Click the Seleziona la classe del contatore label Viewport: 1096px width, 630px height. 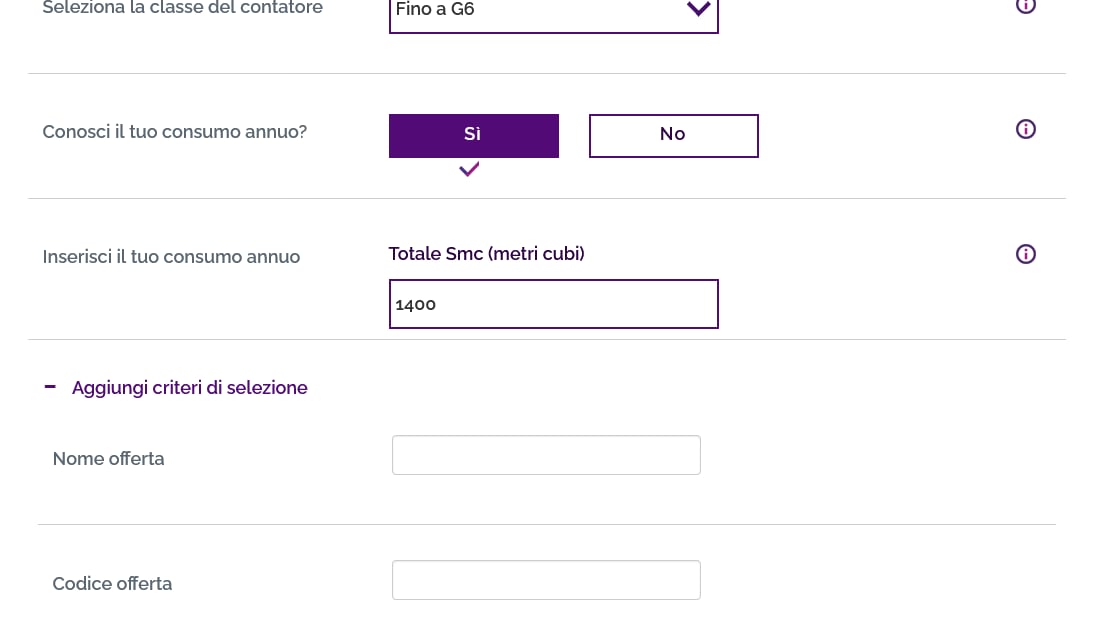click(182, 8)
